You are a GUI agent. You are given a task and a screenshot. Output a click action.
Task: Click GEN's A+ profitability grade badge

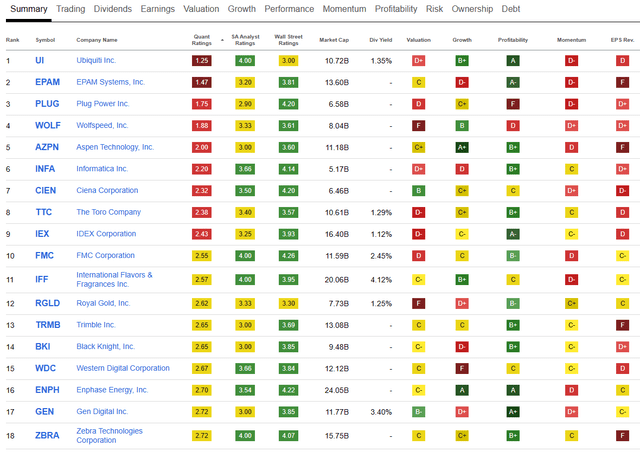513,412
